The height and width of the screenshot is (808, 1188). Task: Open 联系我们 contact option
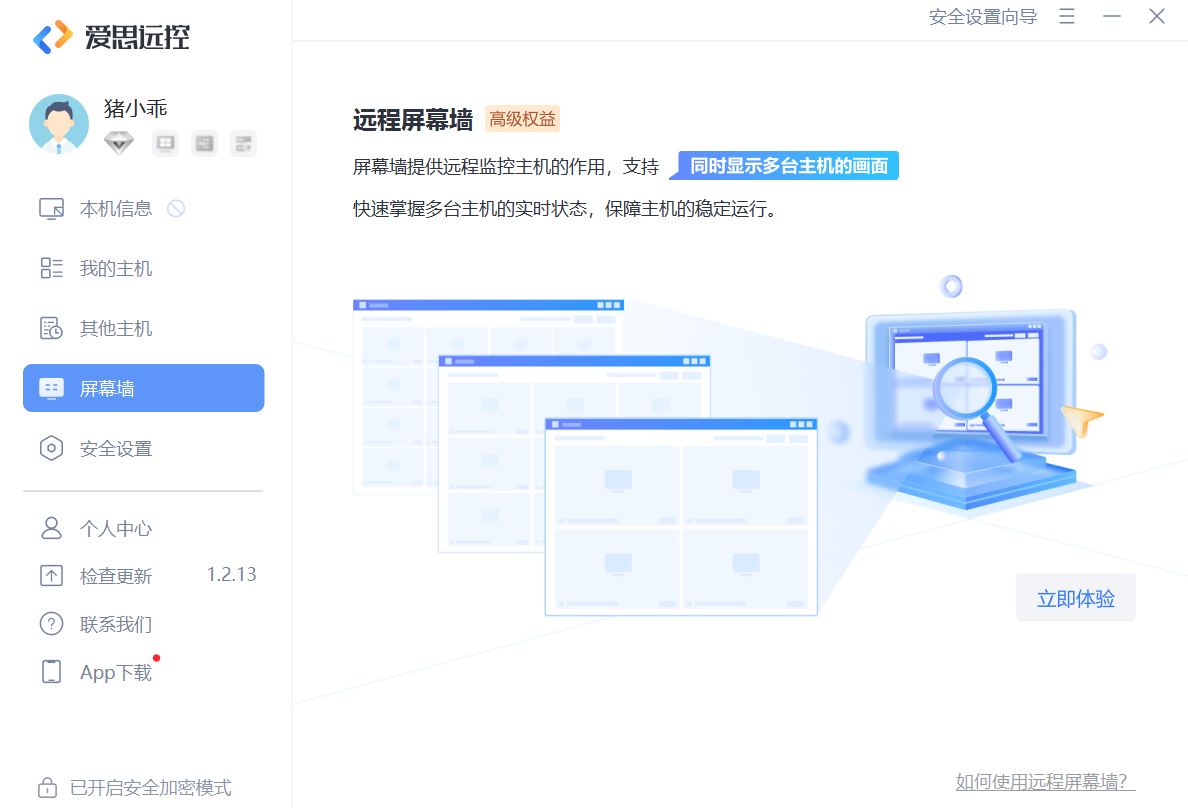[x=115, y=624]
